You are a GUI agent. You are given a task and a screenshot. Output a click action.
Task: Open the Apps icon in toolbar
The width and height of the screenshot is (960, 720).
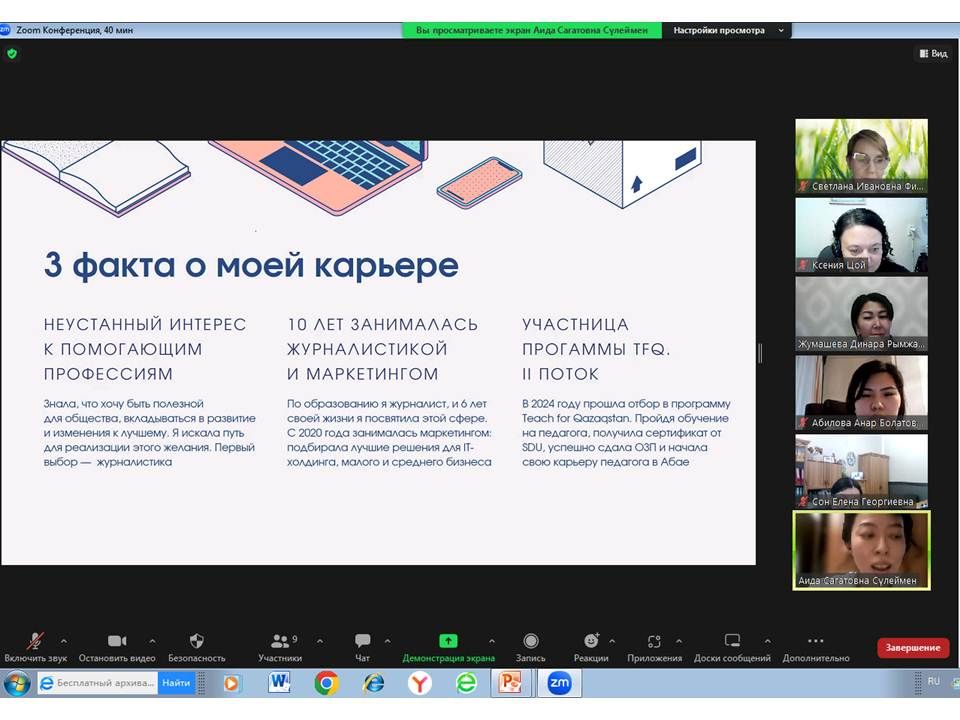654,641
